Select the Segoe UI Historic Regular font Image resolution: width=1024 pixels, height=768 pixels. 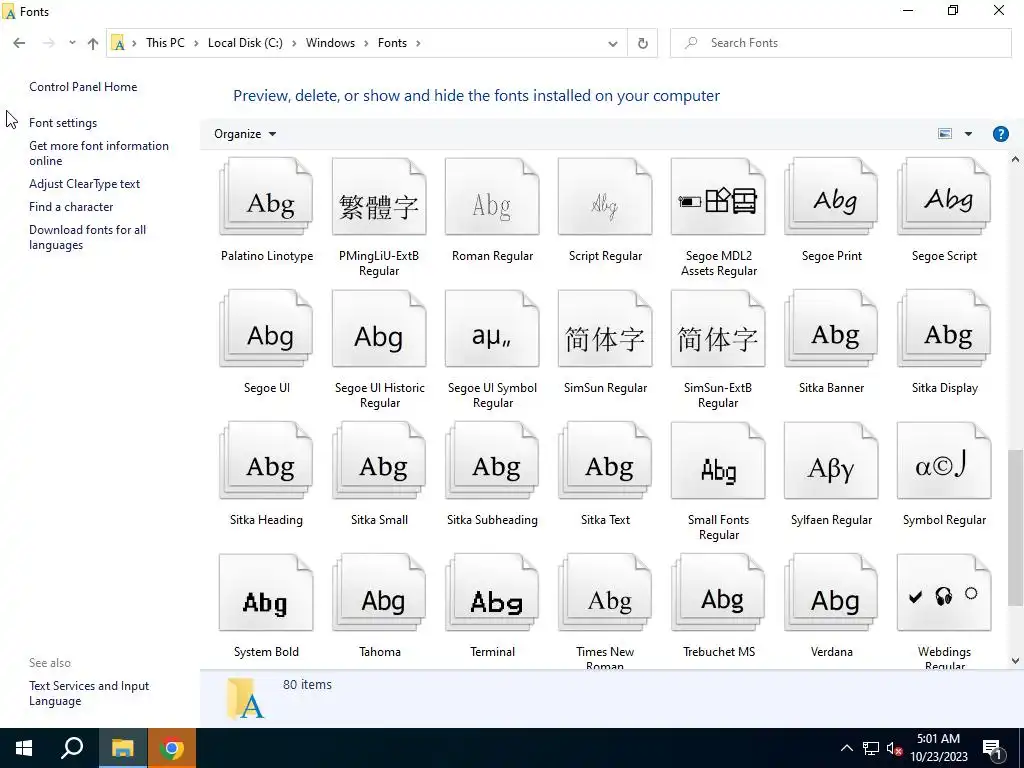(x=379, y=328)
